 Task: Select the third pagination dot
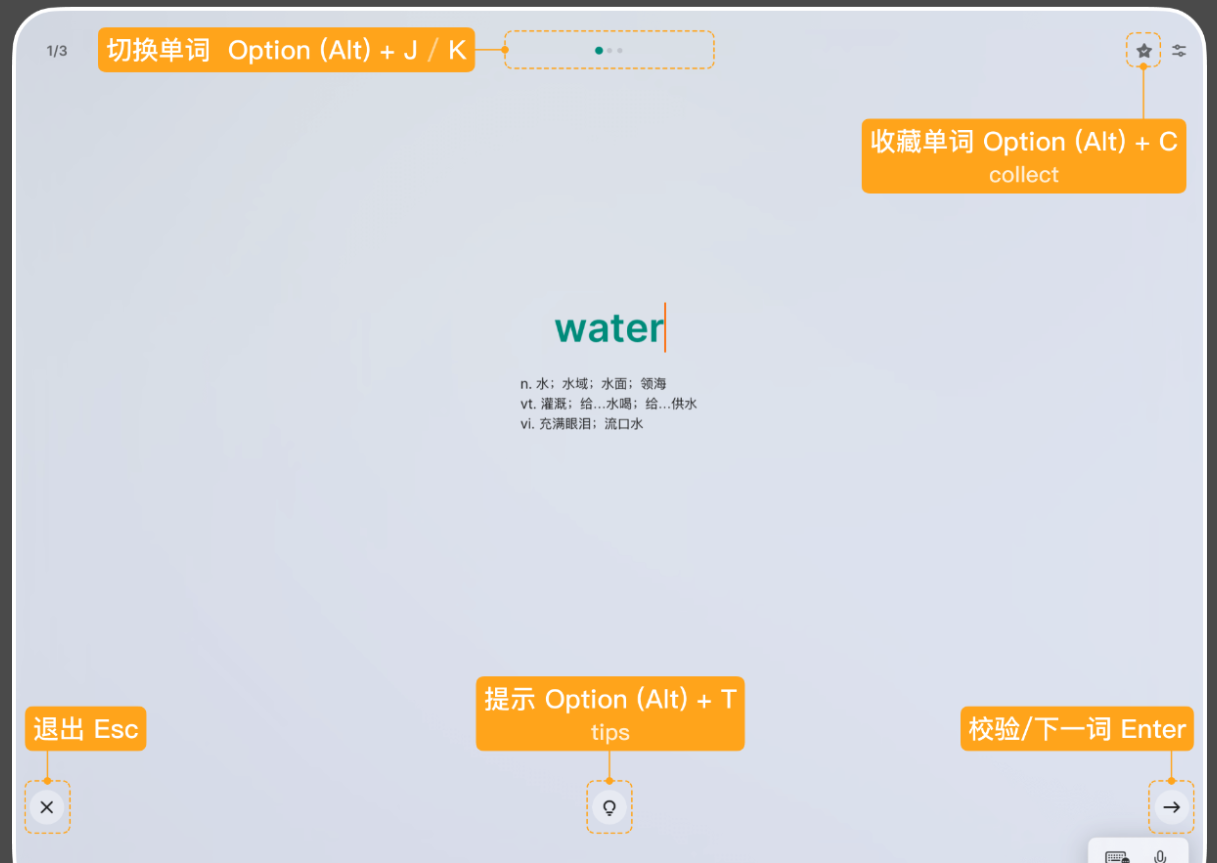point(620,50)
